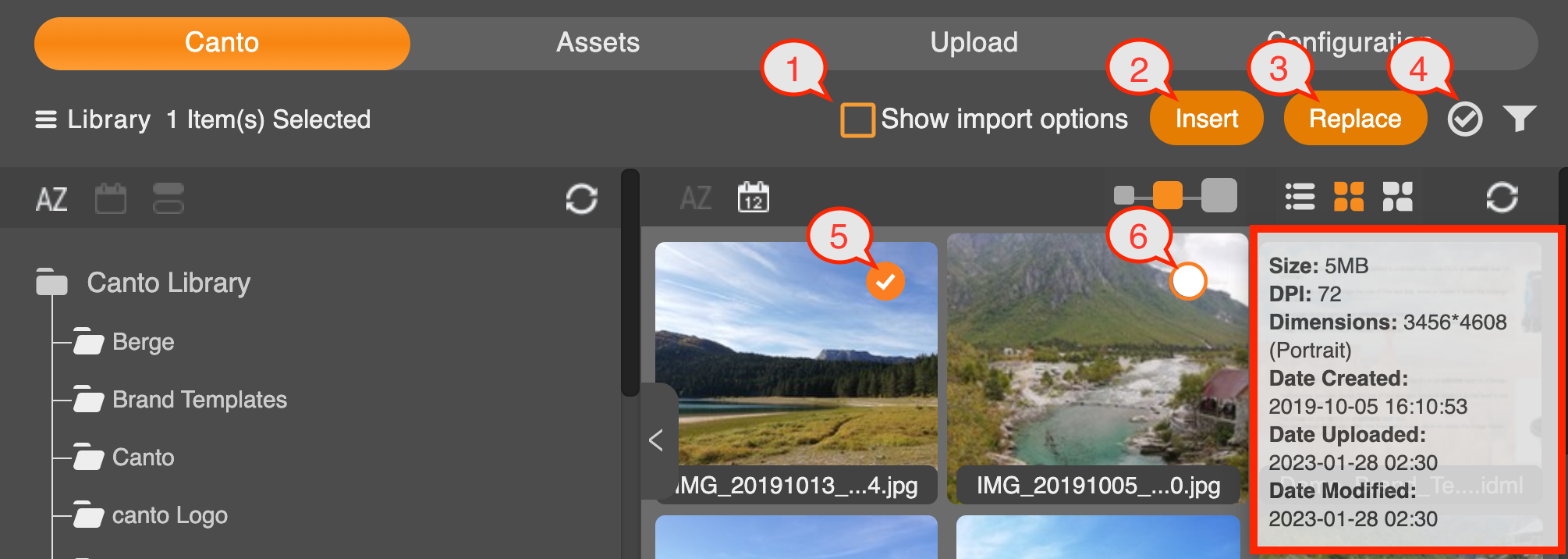
Task: Click the select-all checkmark circle icon
Action: point(1464,119)
